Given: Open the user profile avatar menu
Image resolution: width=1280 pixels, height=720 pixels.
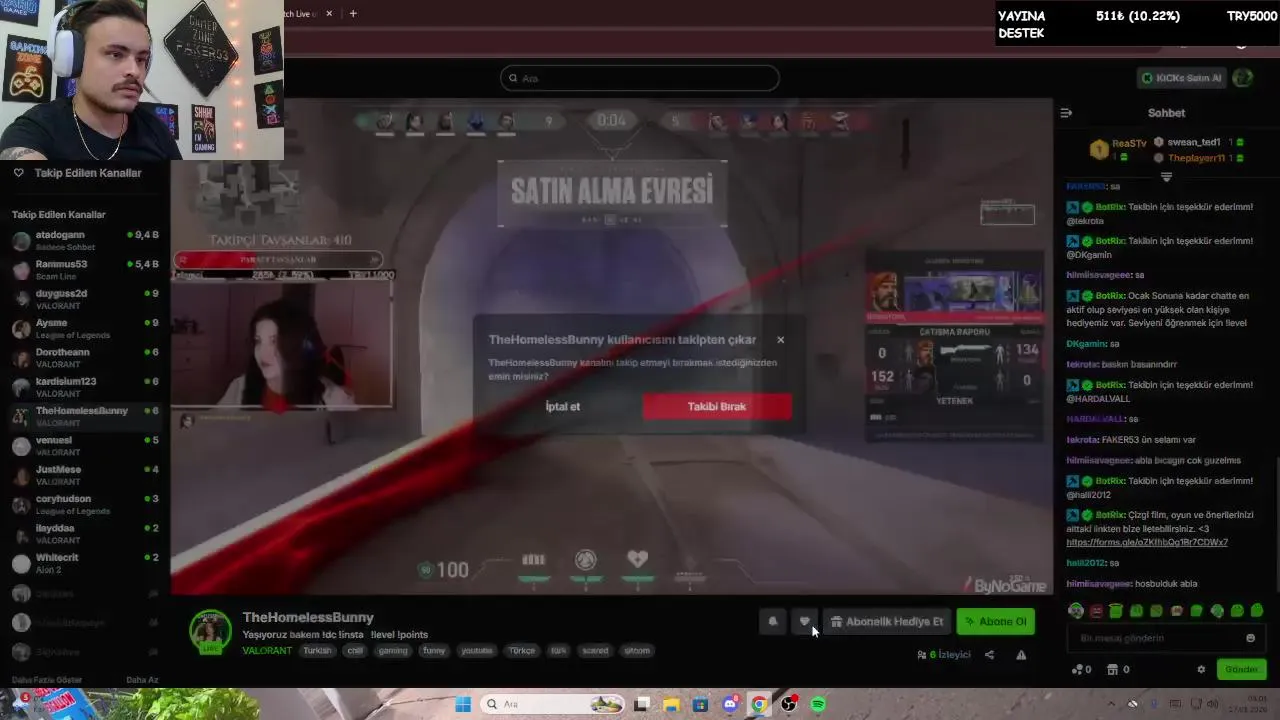Looking at the screenshot, I should (1243, 78).
